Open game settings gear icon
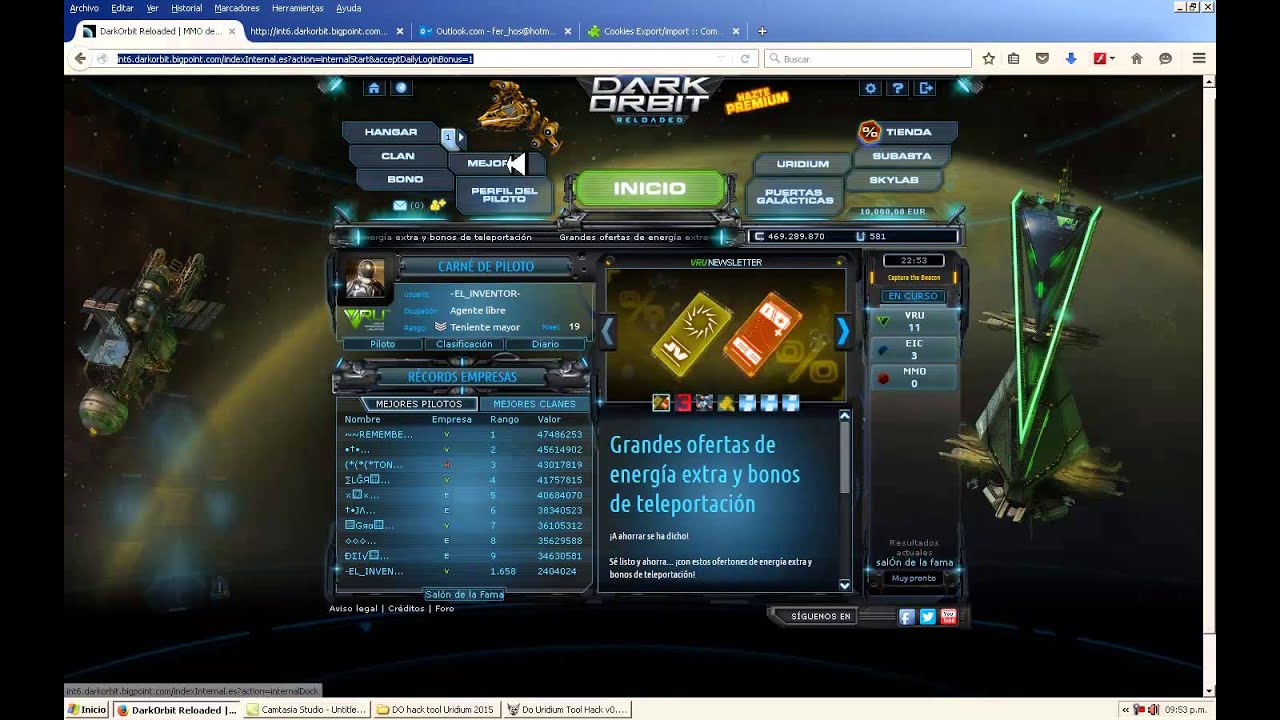This screenshot has width=1280, height=720. click(x=870, y=88)
